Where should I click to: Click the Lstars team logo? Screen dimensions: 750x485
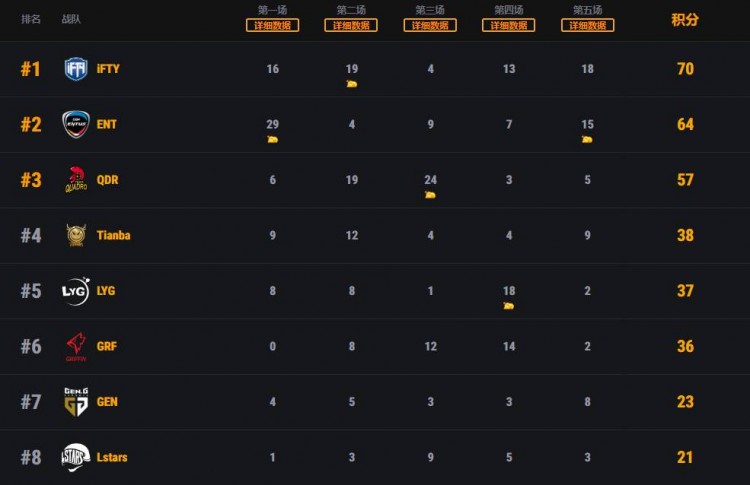pos(76,457)
